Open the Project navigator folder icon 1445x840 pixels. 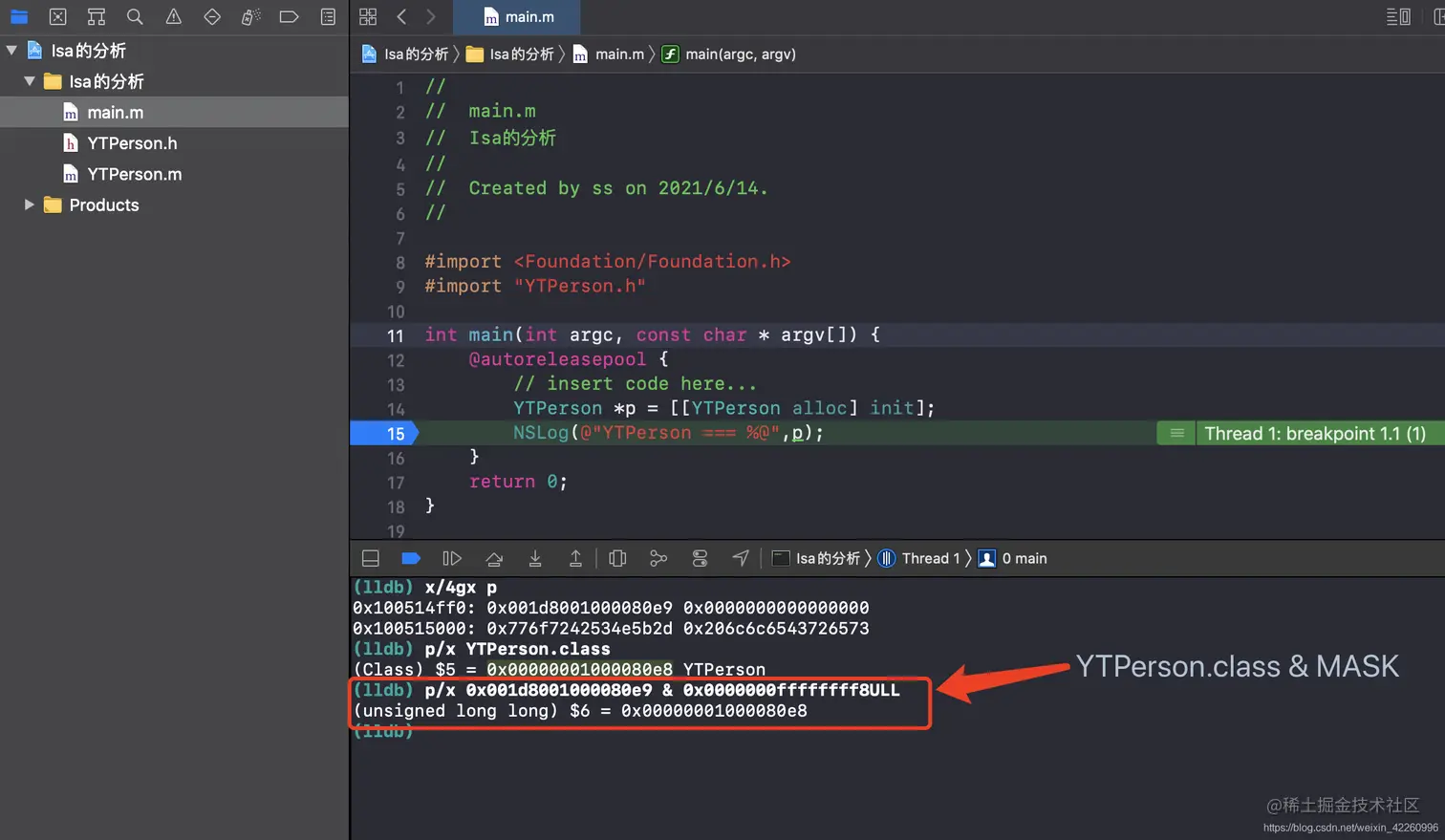click(19, 16)
